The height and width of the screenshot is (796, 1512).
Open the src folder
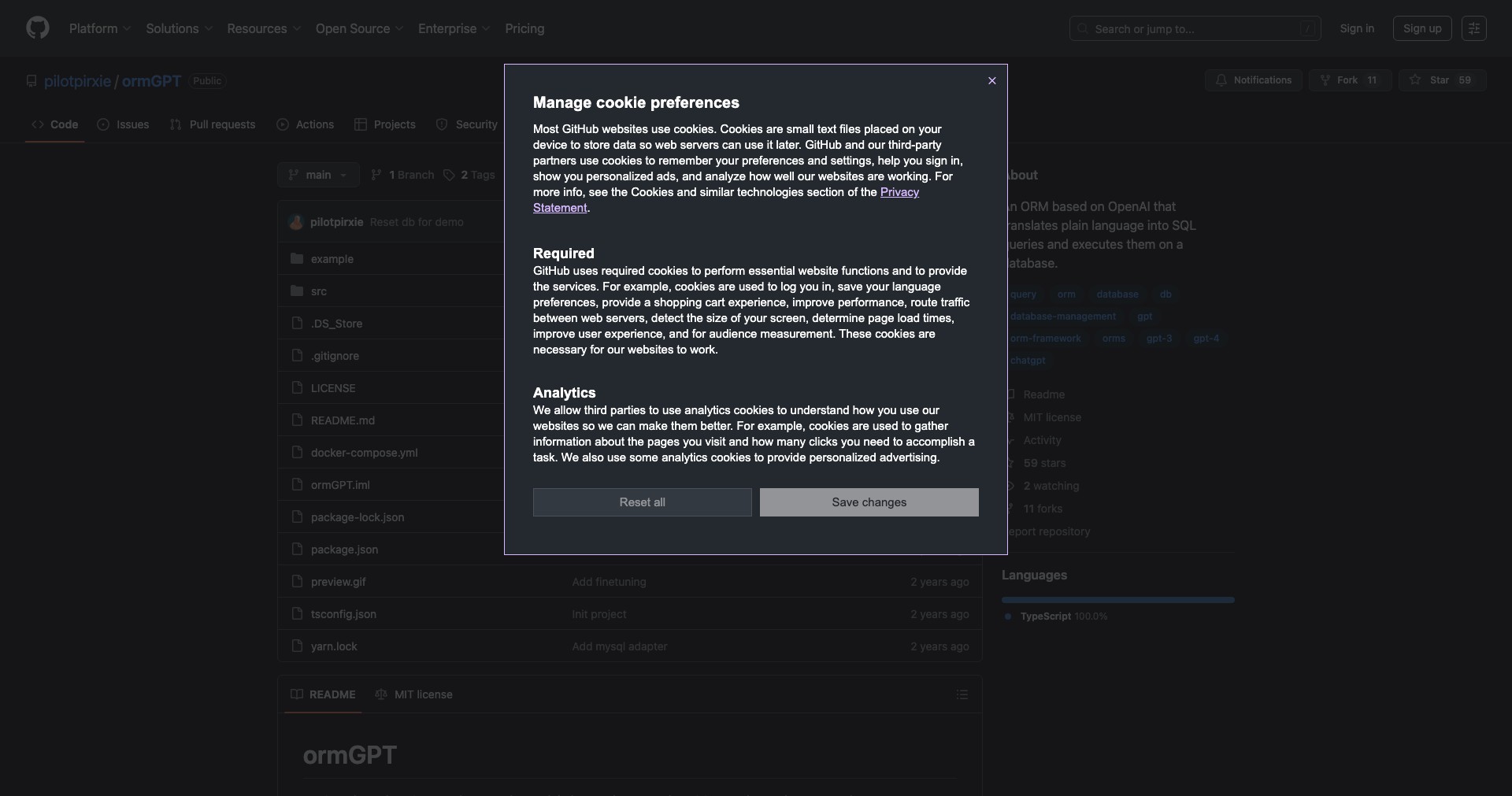pos(318,291)
